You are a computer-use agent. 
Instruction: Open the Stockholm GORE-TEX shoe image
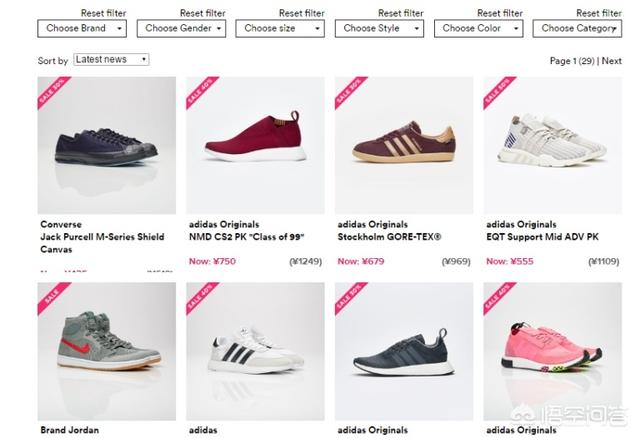click(404, 145)
